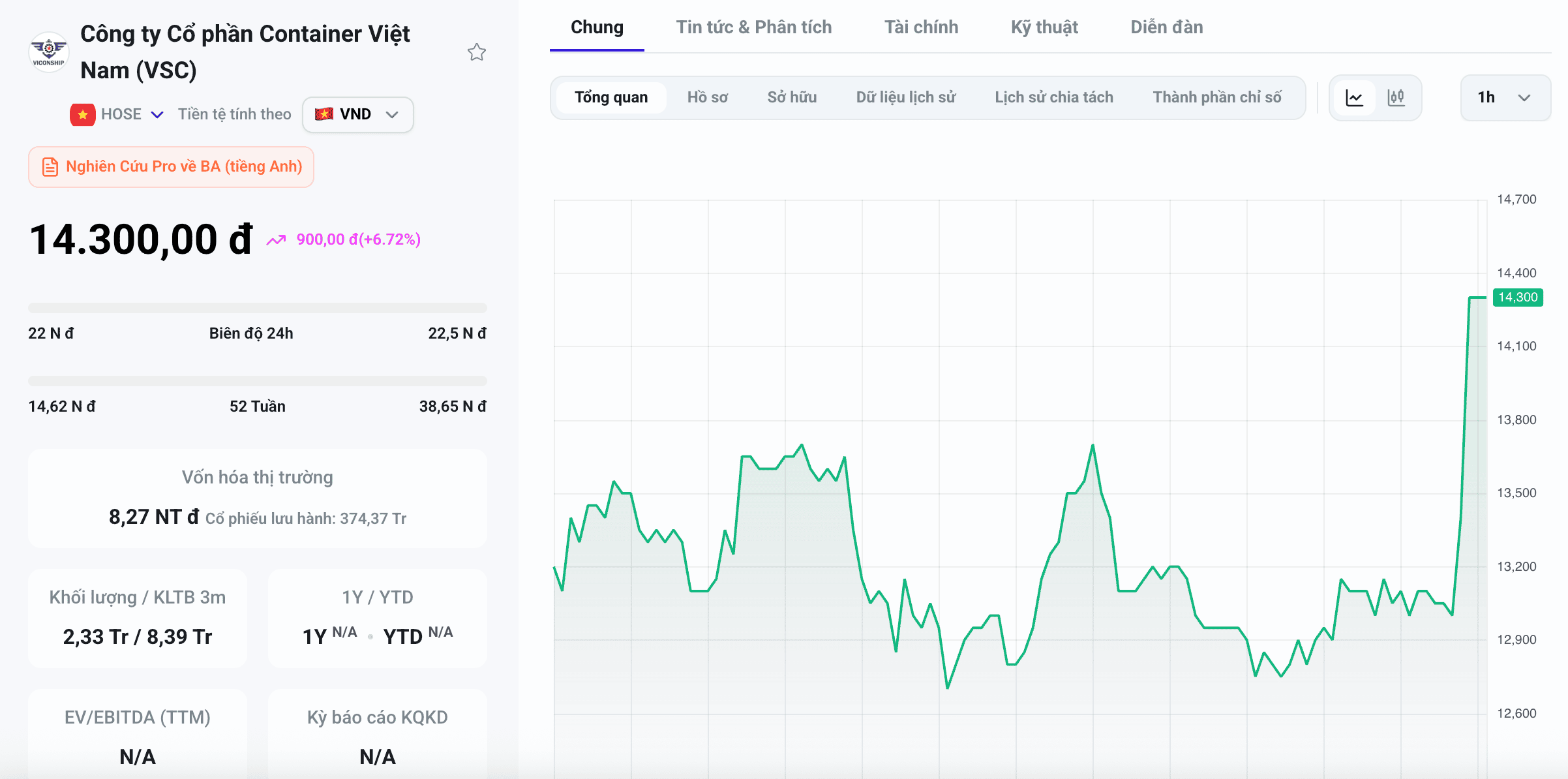Click the document icon in Pro research button

[50, 167]
